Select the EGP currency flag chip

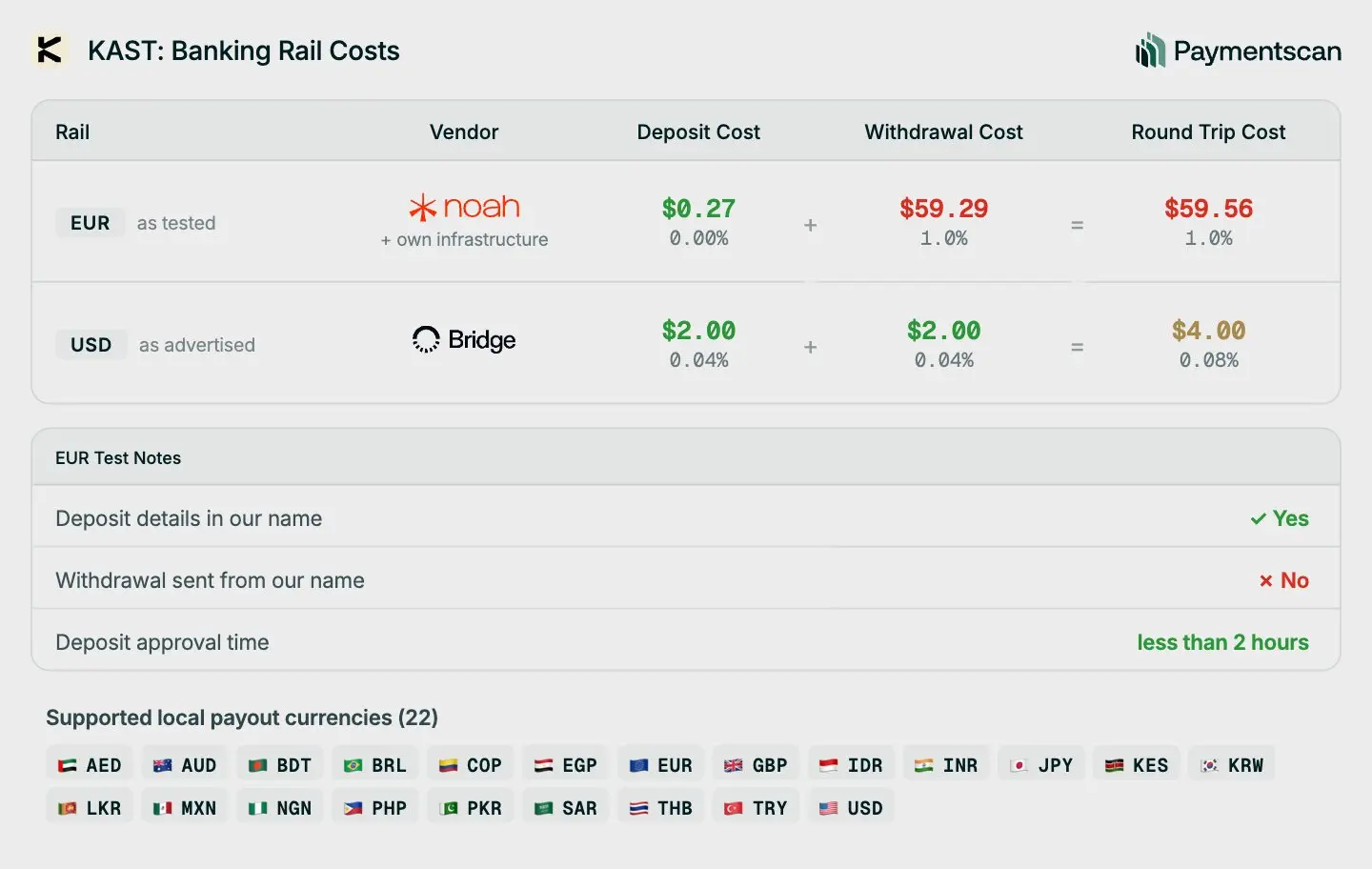coord(566,765)
